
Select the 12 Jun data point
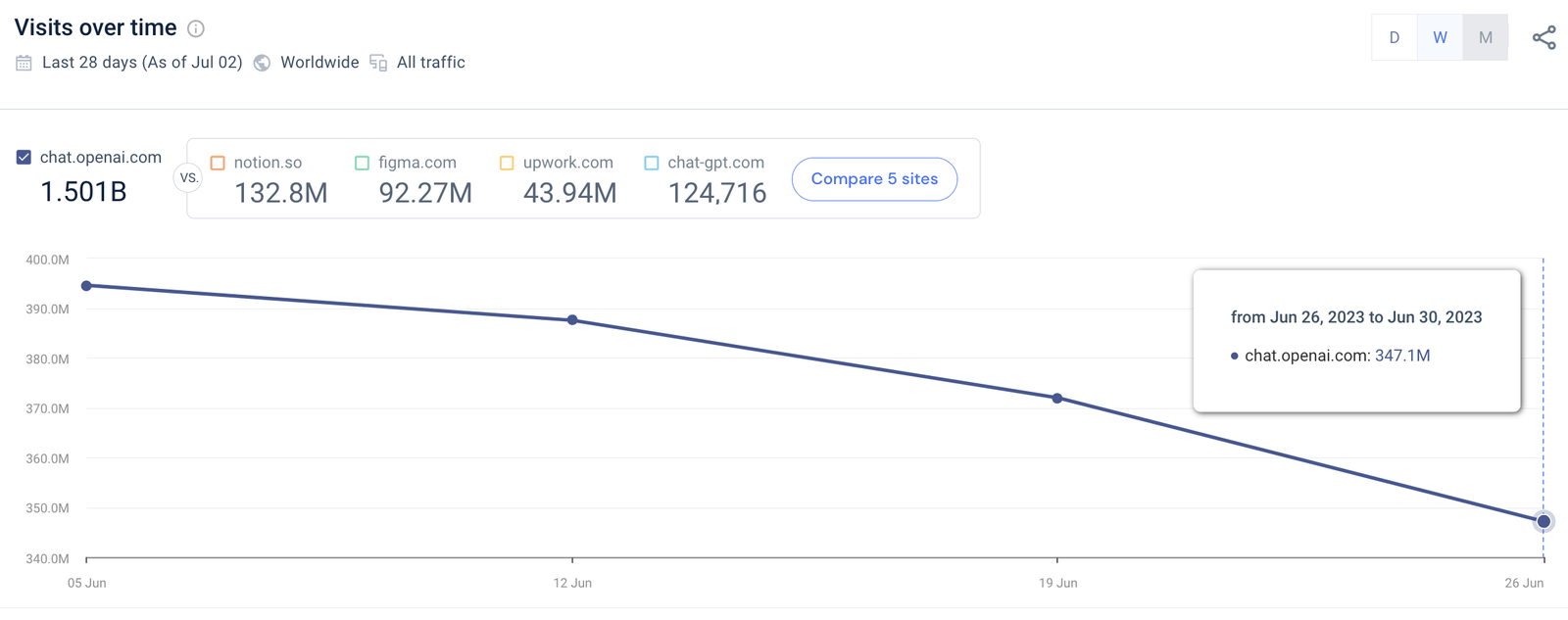point(572,320)
